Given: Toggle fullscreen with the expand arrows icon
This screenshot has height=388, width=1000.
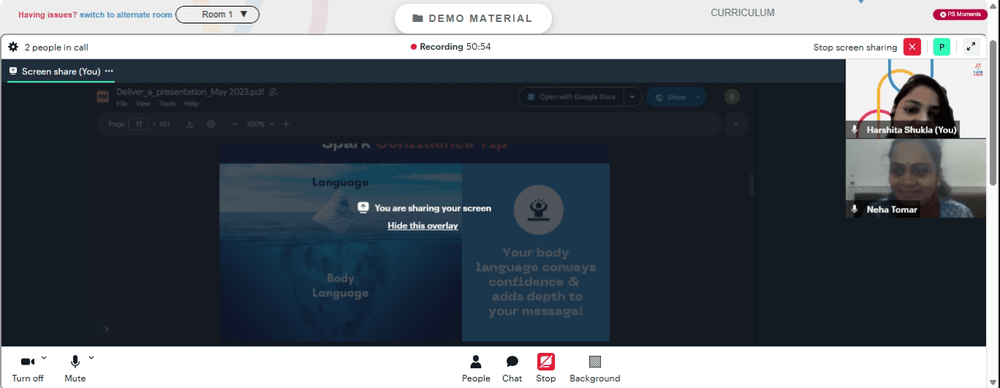Looking at the screenshot, I should pos(971,47).
